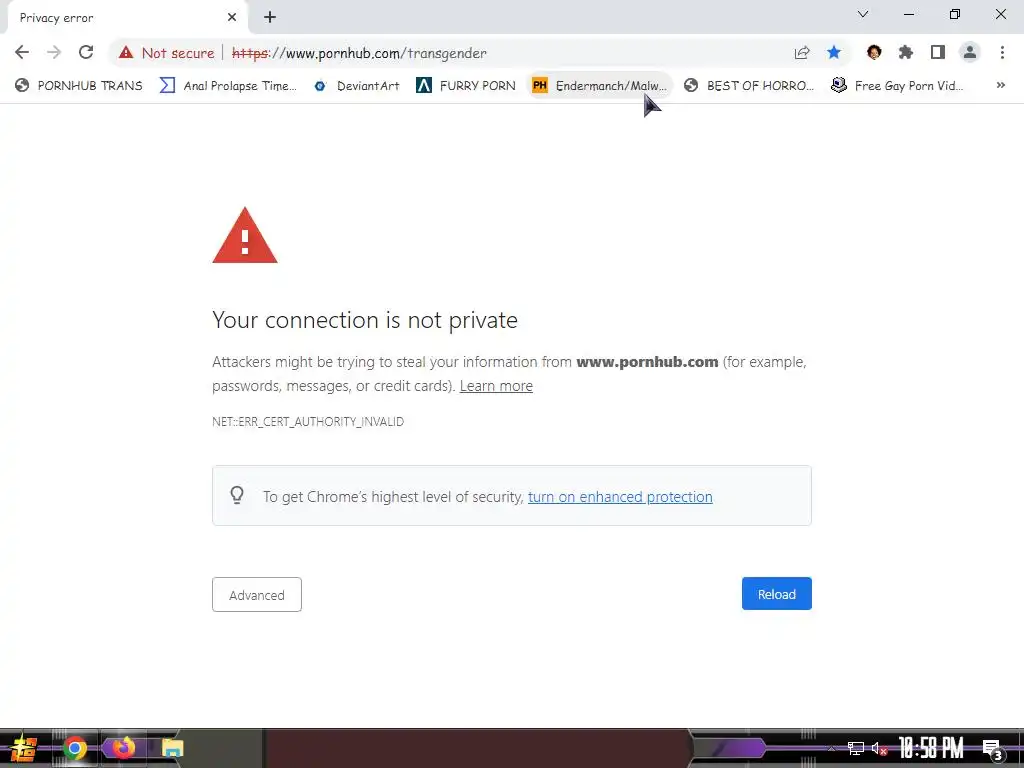Click the red warning triangle image
Screen dimensions: 1024x768
point(245,236)
